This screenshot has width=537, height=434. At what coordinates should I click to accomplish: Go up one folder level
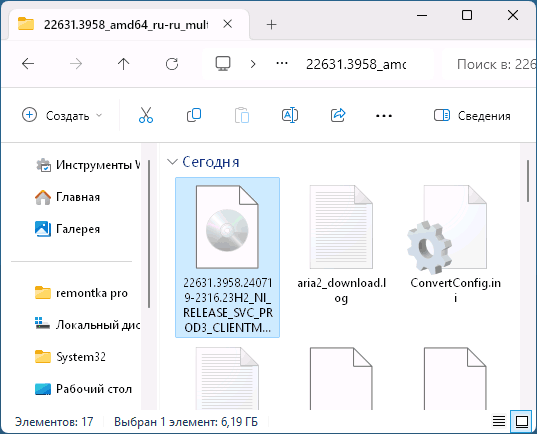click(123, 64)
